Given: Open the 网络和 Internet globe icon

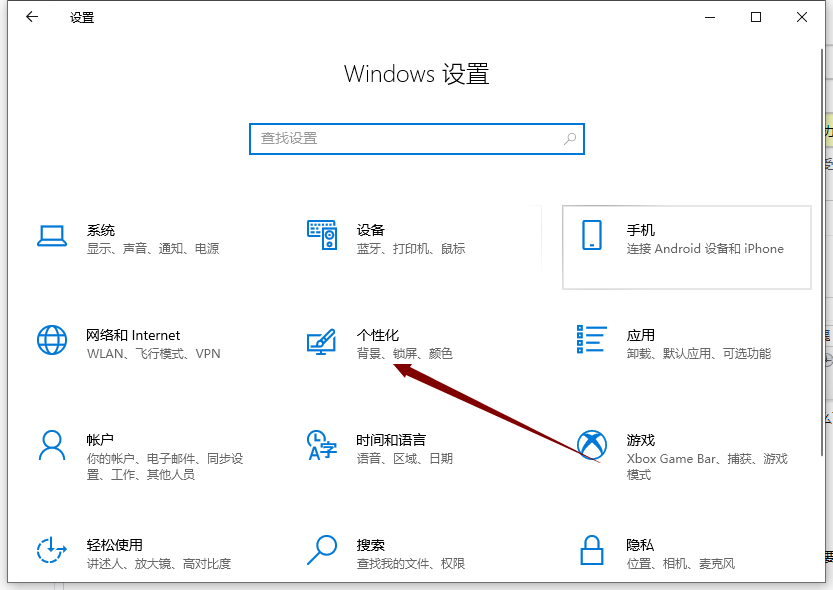Looking at the screenshot, I should pos(51,340).
